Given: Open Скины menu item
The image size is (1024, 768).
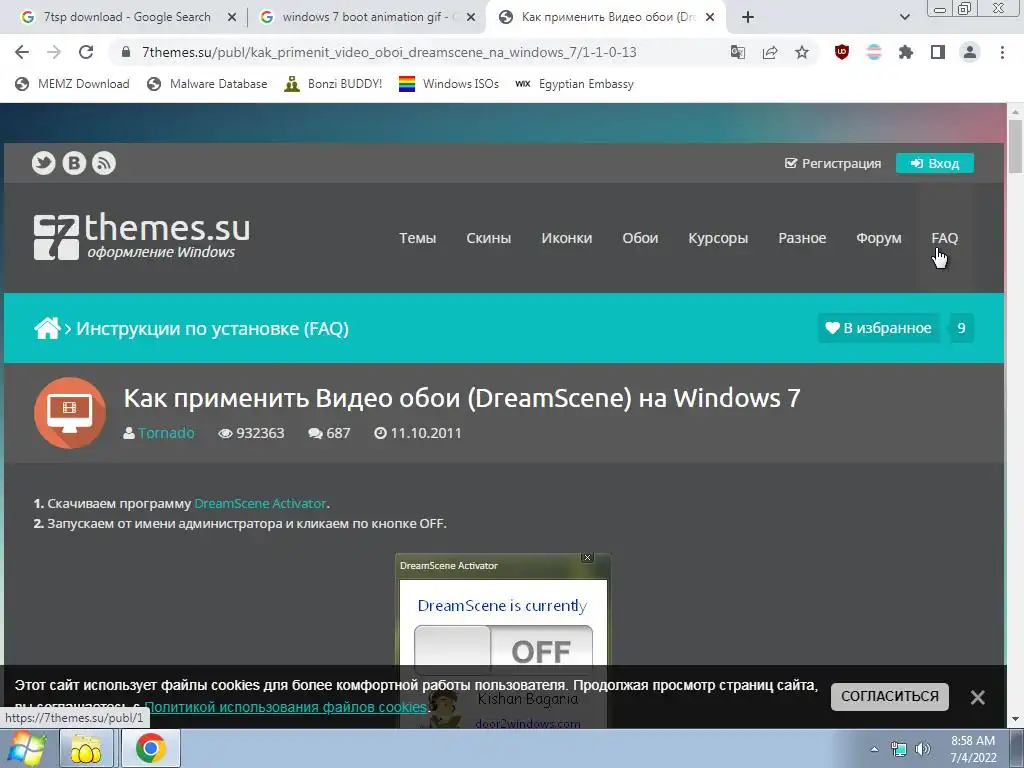Looking at the screenshot, I should coord(488,238).
